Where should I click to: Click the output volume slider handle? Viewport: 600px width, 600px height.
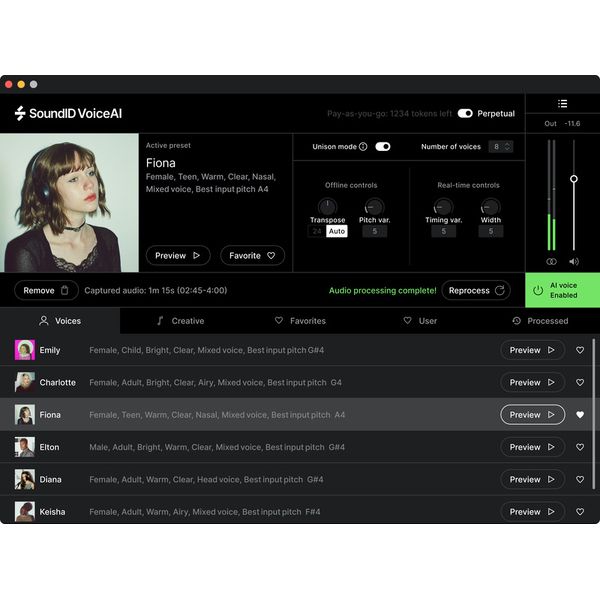pos(574,179)
